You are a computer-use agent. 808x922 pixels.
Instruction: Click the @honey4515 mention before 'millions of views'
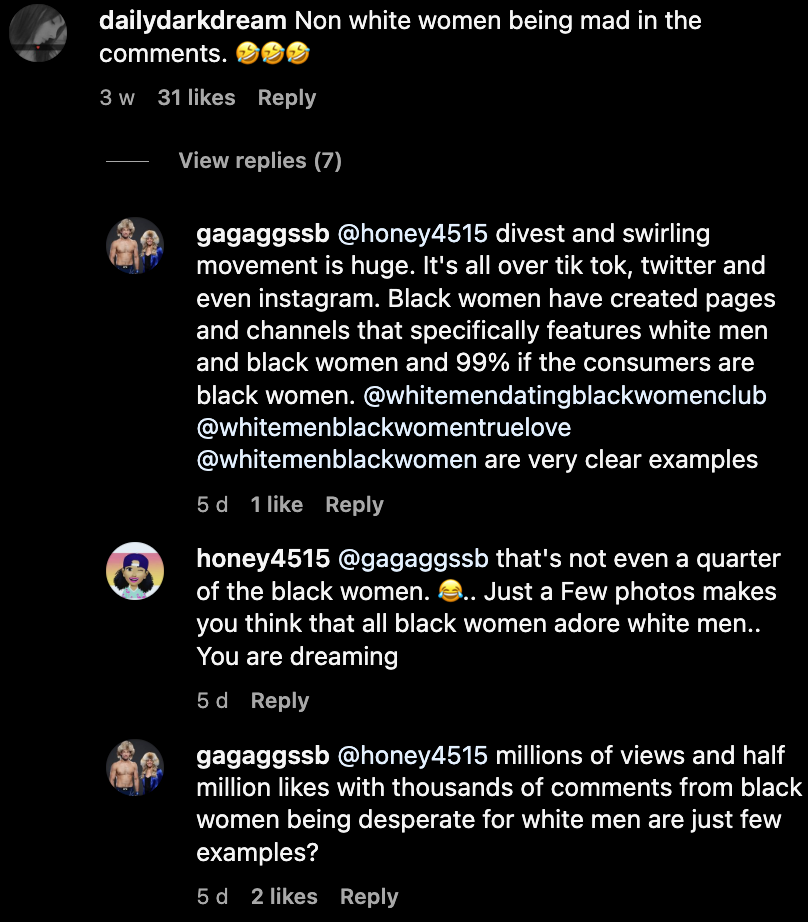pyautogui.click(x=412, y=755)
